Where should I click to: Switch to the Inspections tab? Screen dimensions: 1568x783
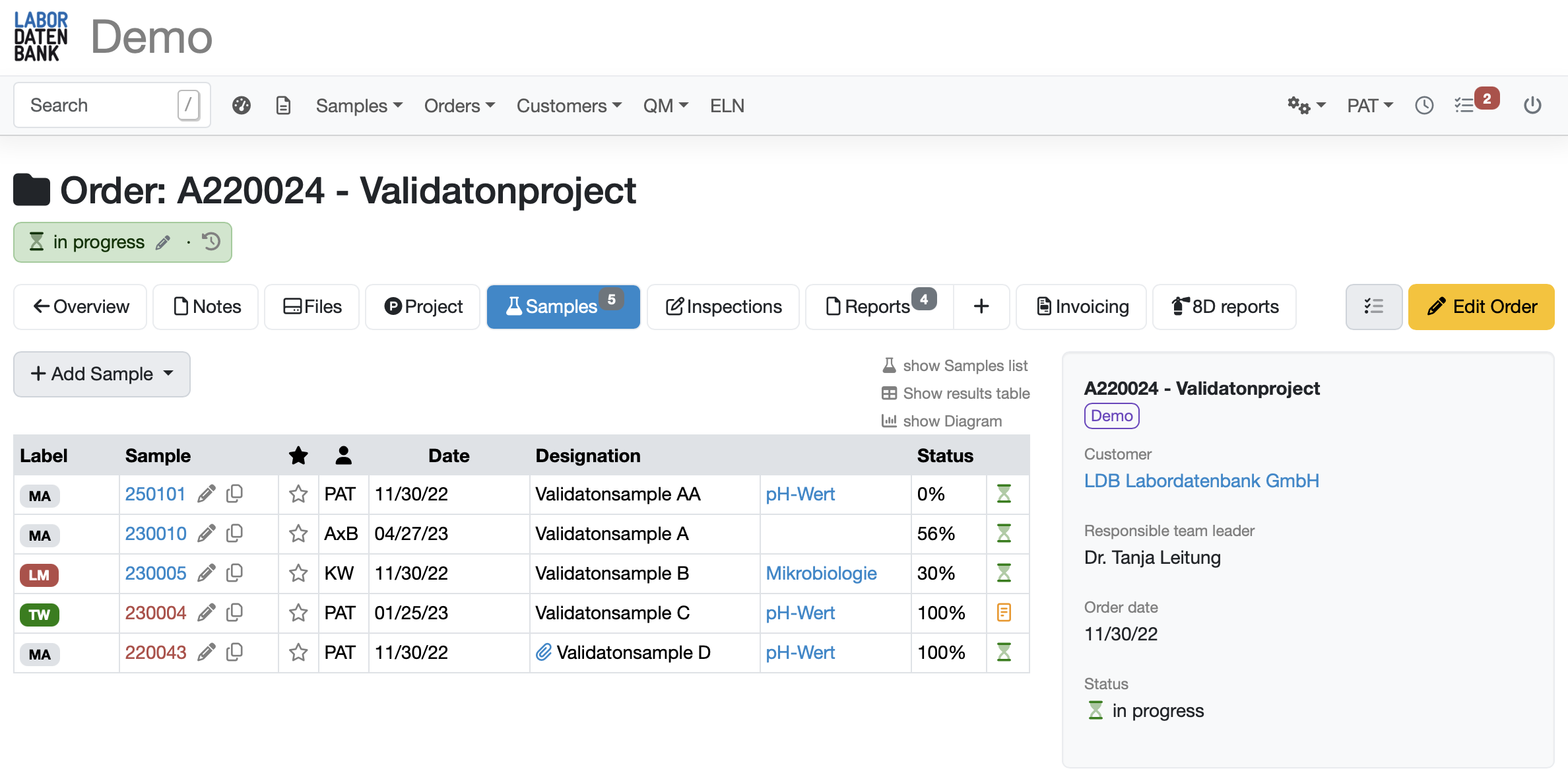coord(723,306)
